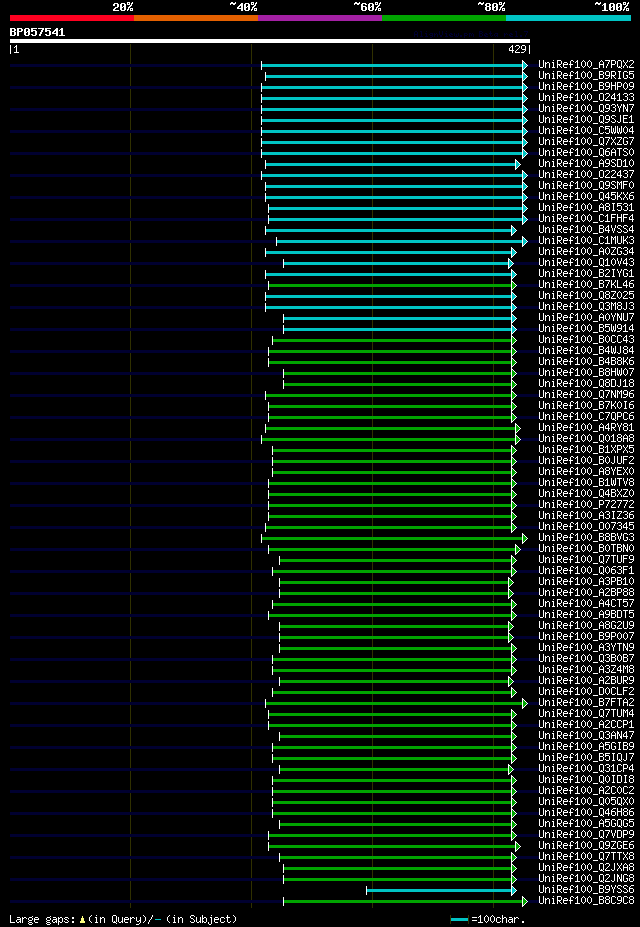Click the red 20% identity legend segment
Image resolution: width=640 pixels, height=927 pixels.
click(x=72, y=18)
